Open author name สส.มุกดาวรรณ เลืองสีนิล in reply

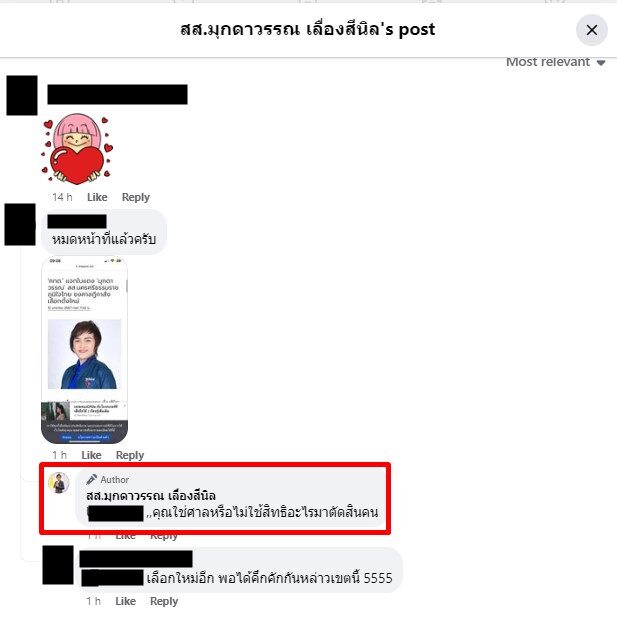151,495
